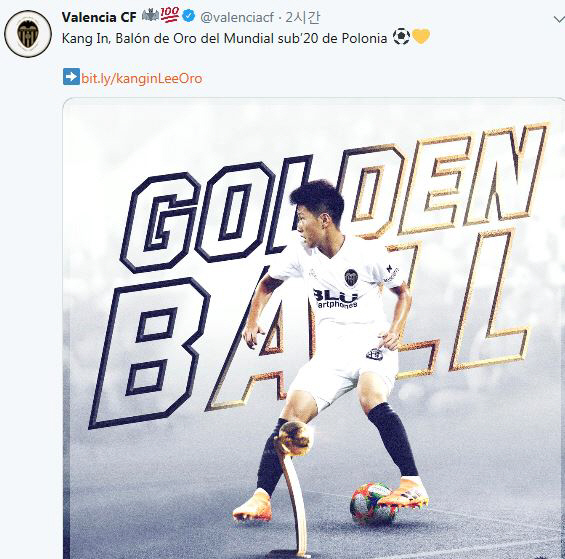Open the Valencia CF profile avatar
This screenshot has width=565, height=559.
pyautogui.click(x=28, y=34)
